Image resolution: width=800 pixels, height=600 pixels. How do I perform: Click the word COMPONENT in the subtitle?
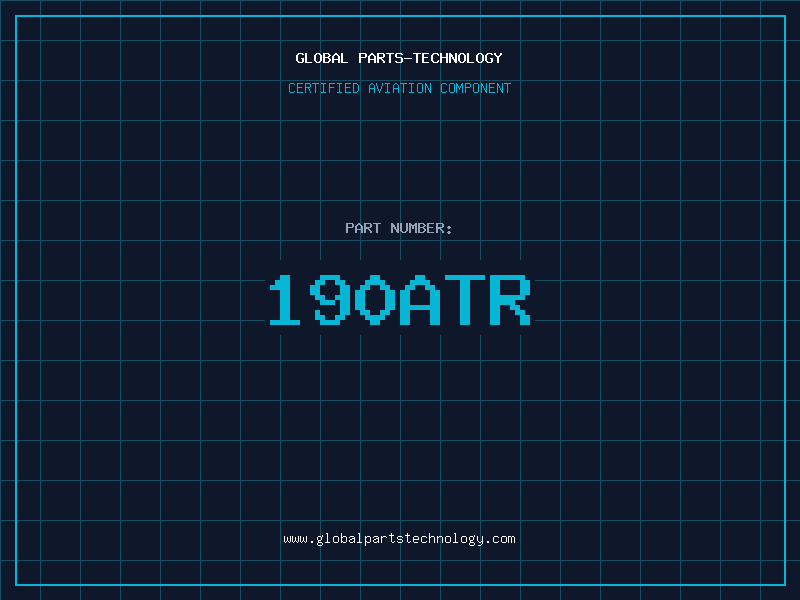[476, 88]
